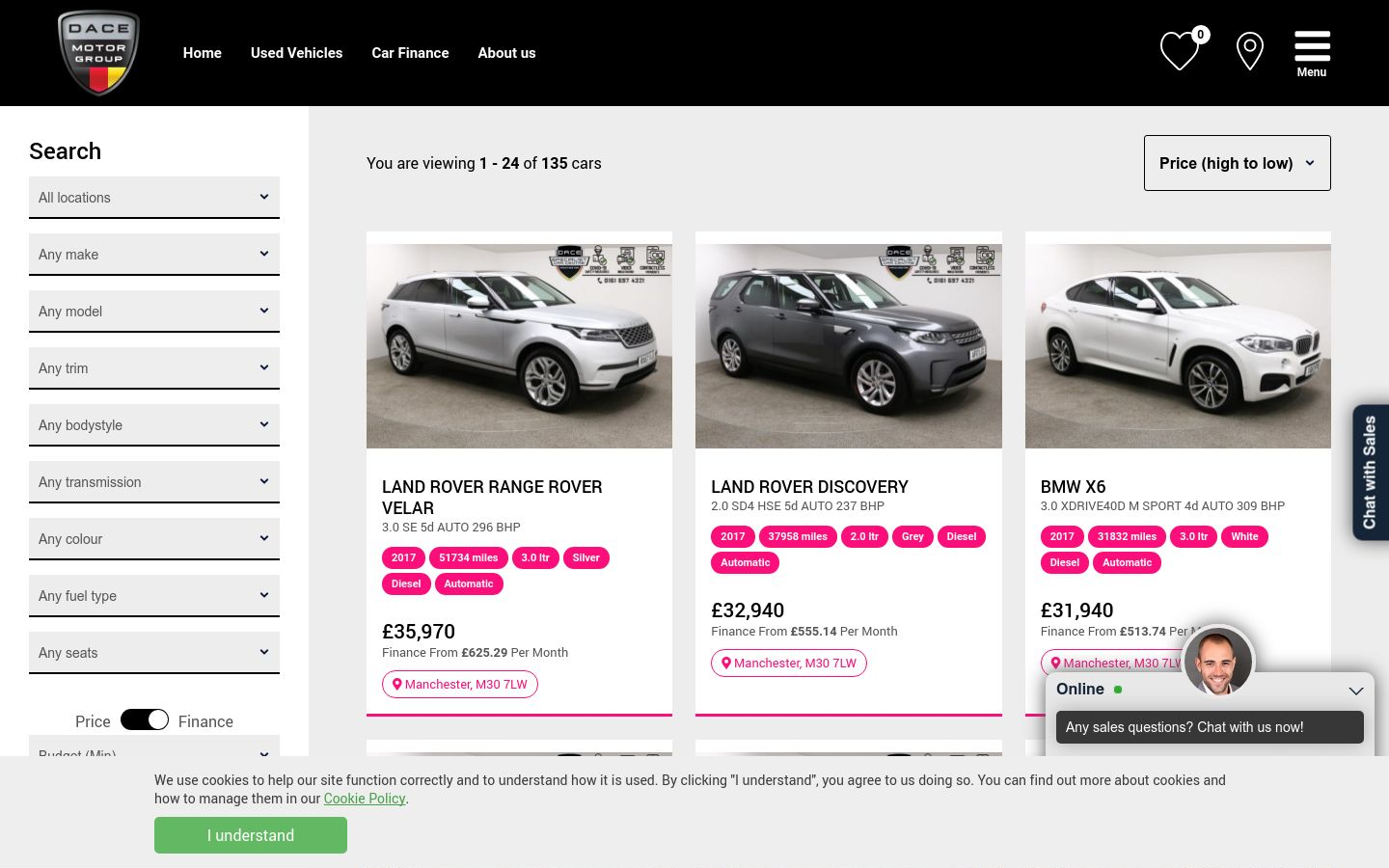Open the favourites heart icon

click(1179, 51)
